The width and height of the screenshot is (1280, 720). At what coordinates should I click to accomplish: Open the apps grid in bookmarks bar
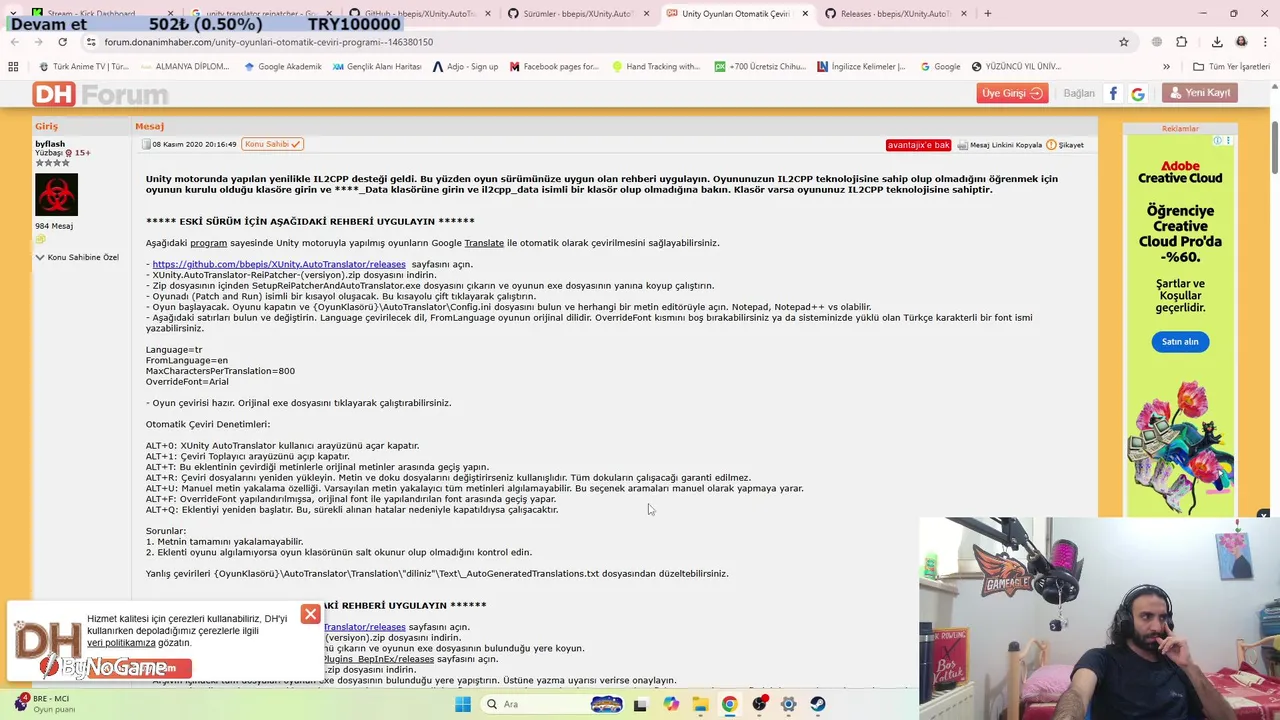tap(13, 67)
